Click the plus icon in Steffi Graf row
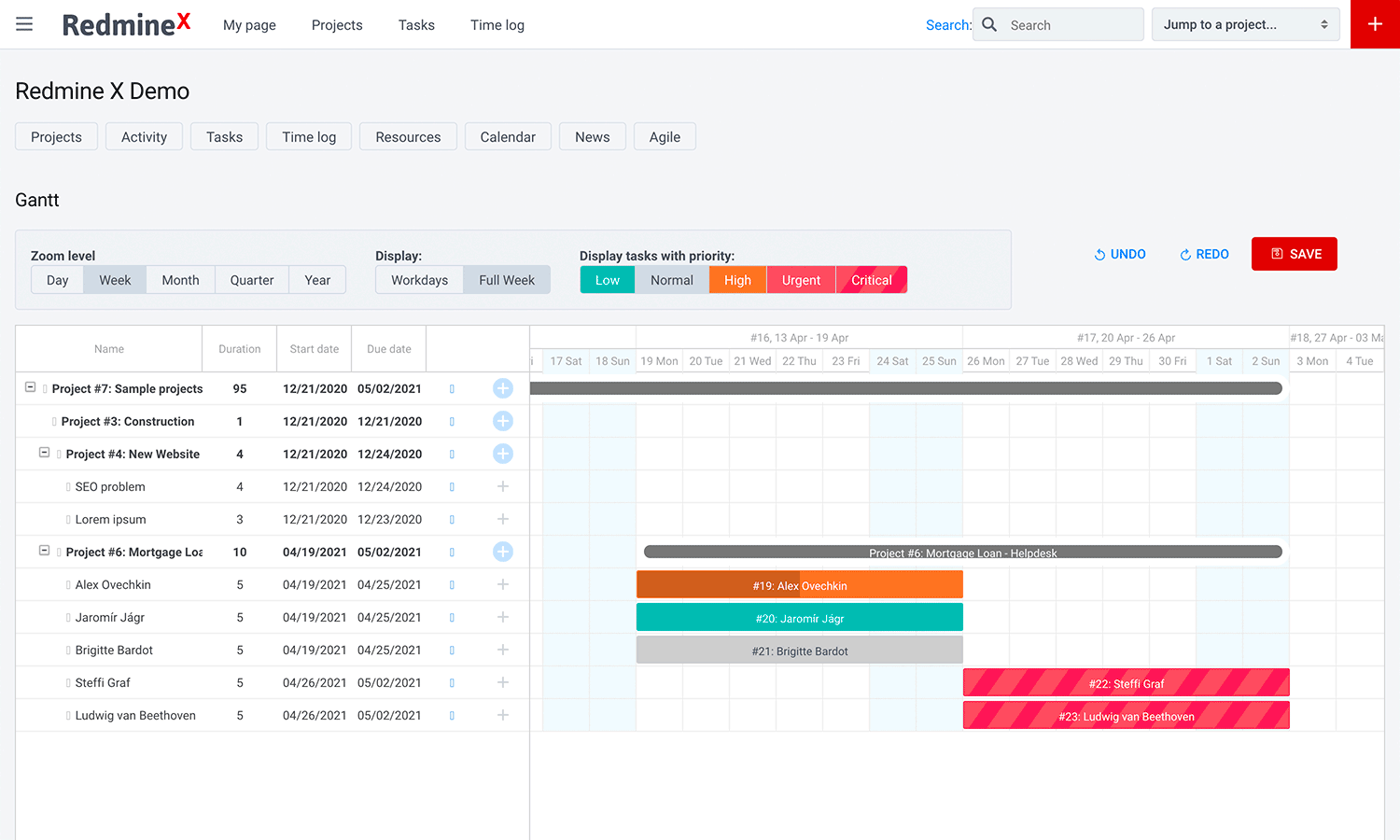This screenshot has height=840, width=1400. 503,682
